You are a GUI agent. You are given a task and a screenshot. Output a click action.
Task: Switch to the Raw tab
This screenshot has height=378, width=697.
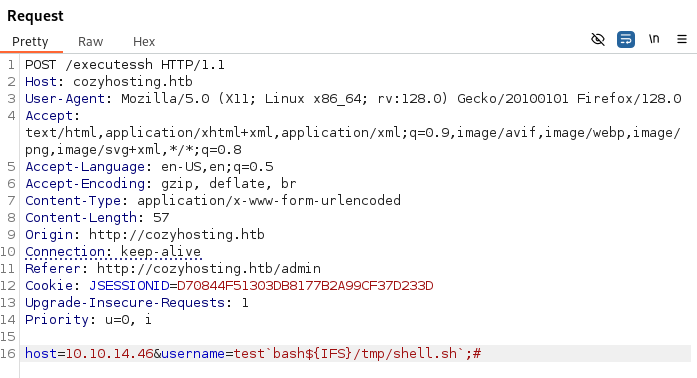(x=90, y=42)
